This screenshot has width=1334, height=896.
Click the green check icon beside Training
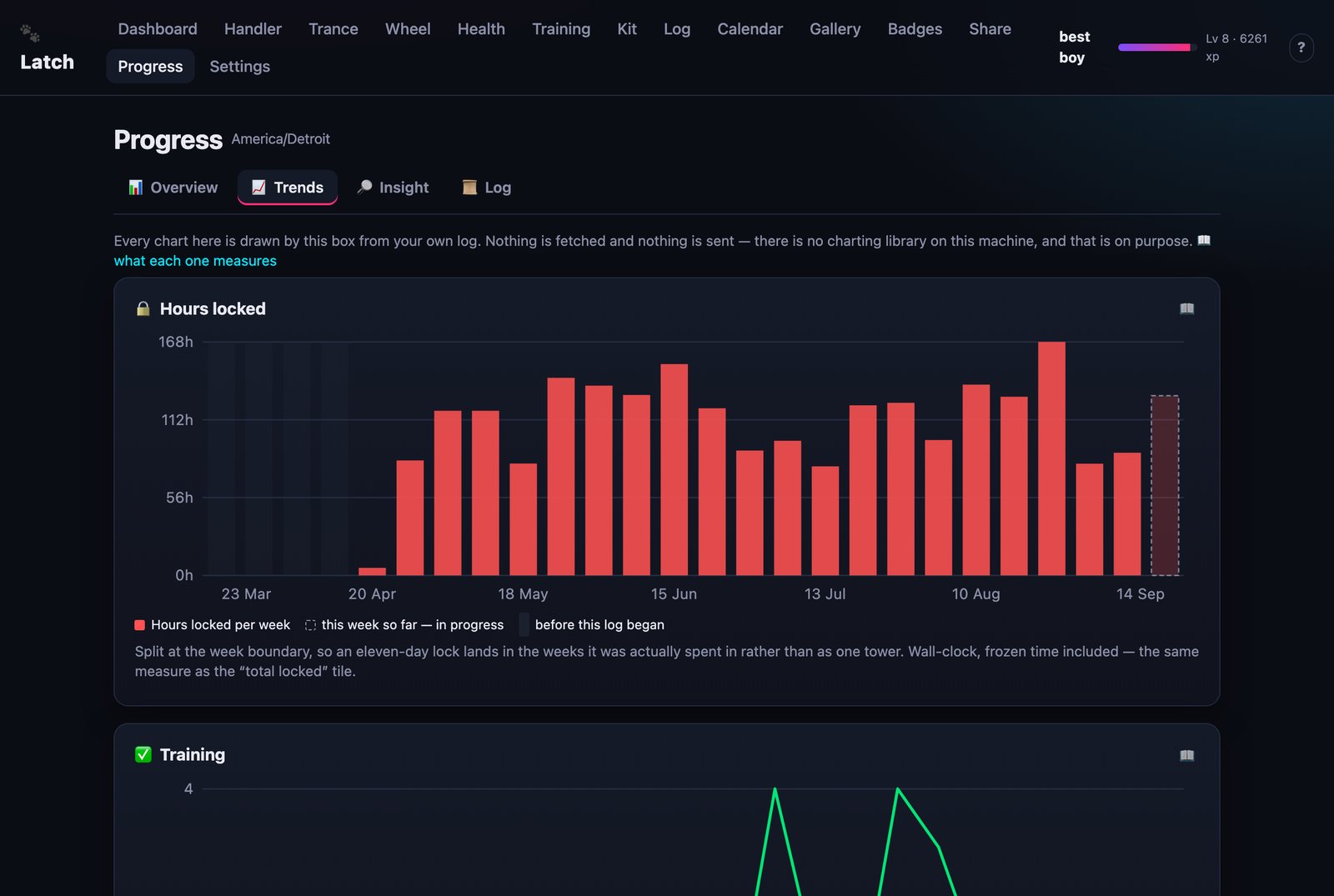pos(143,754)
